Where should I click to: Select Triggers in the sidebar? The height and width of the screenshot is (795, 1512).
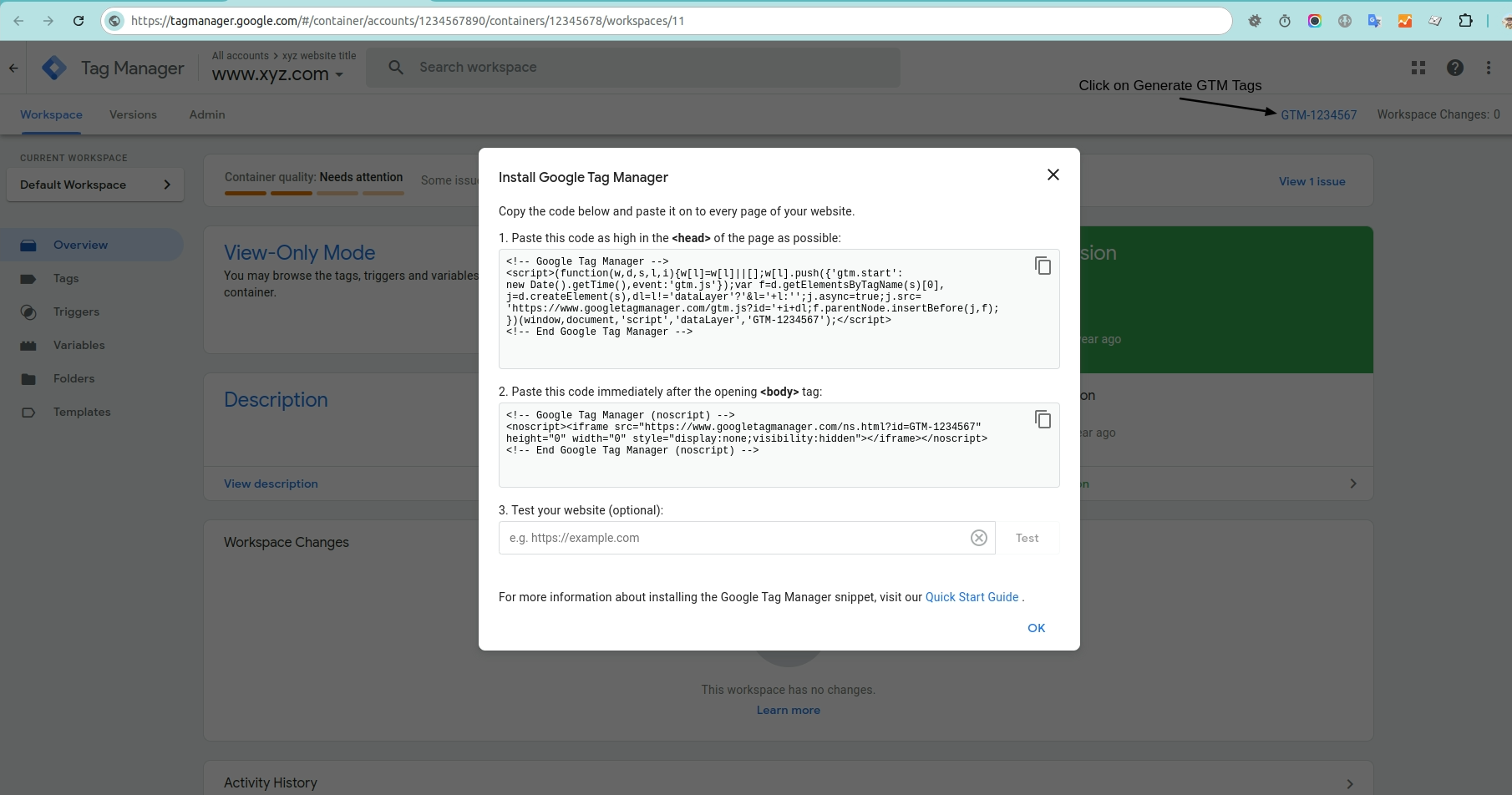tap(76, 311)
